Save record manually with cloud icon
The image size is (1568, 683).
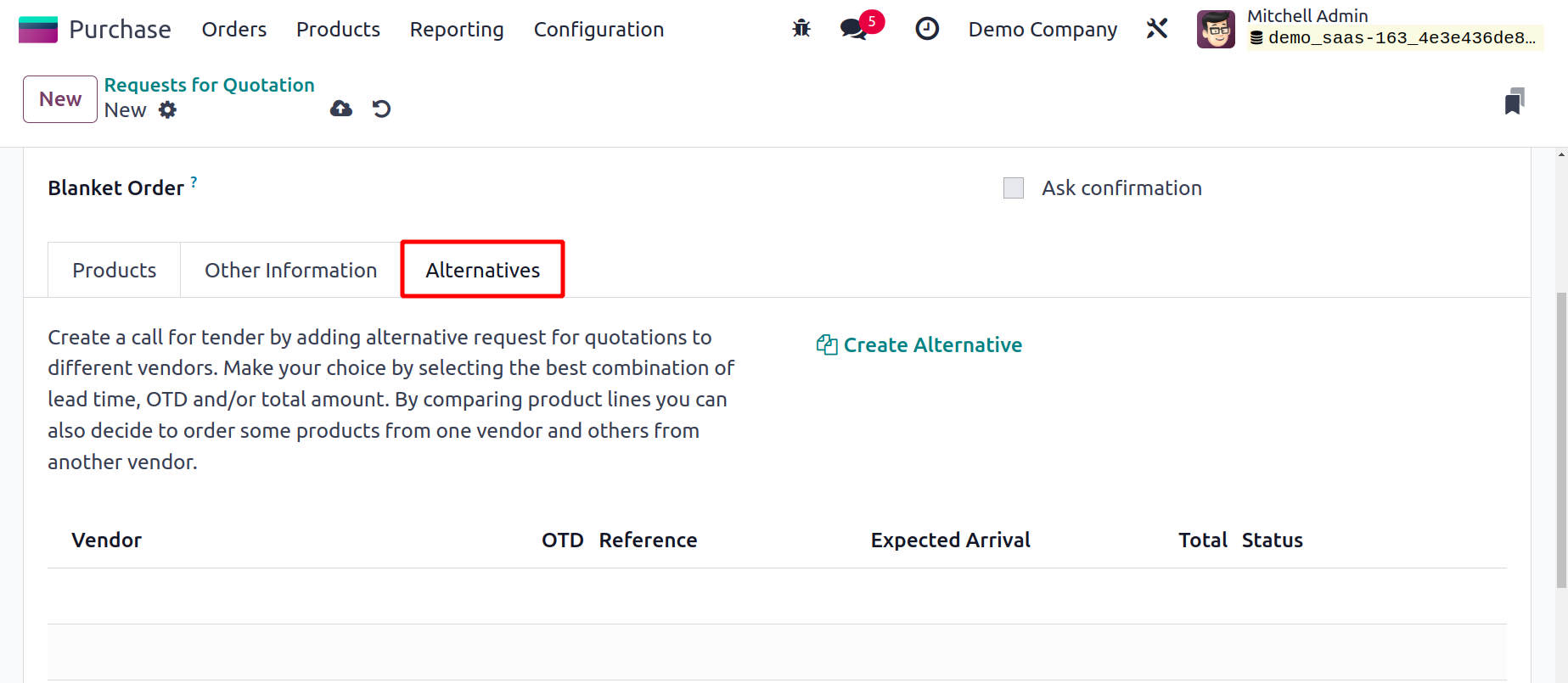341,109
